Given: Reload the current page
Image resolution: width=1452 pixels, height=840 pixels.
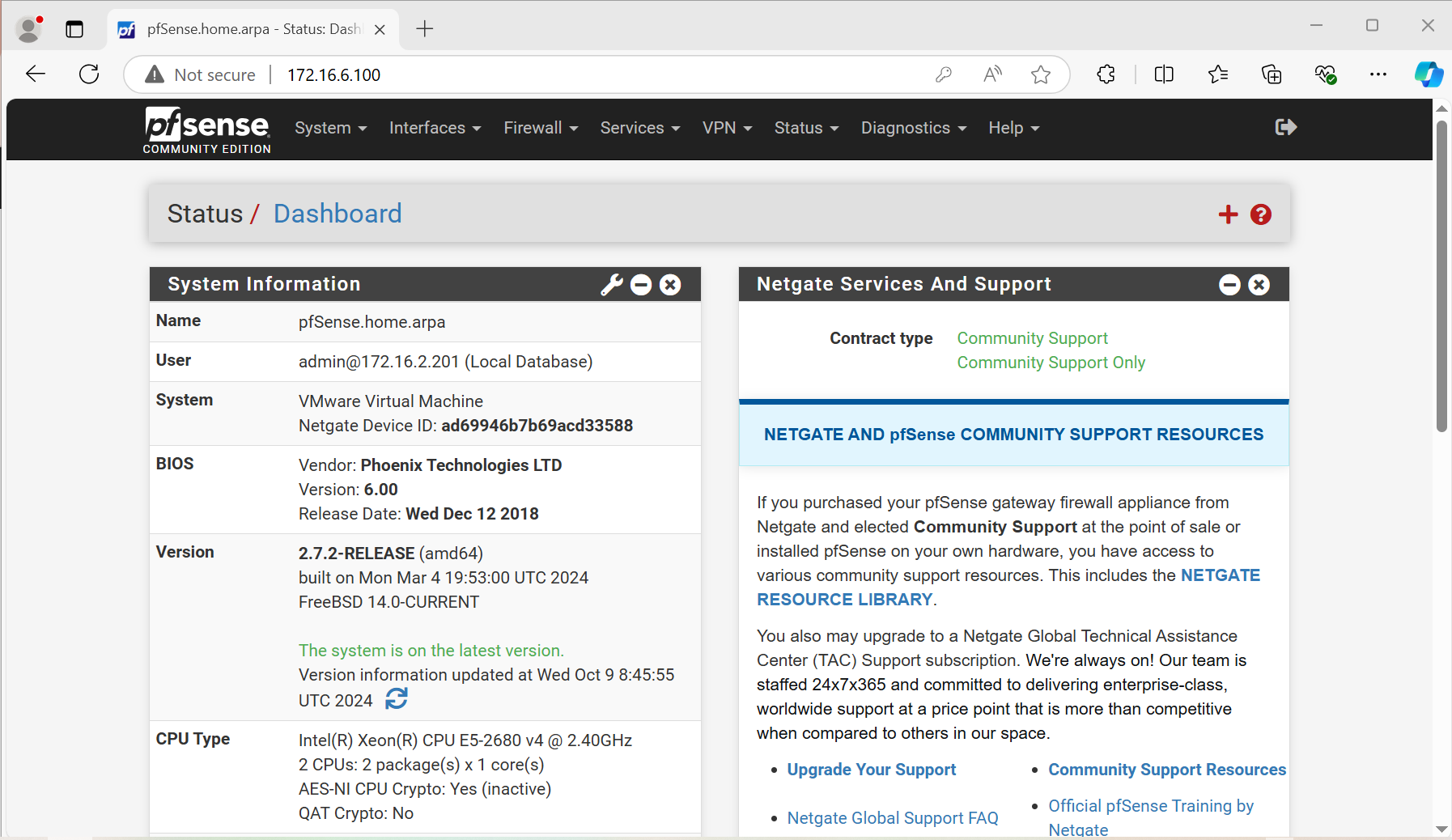Looking at the screenshot, I should (x=89, y=74).
